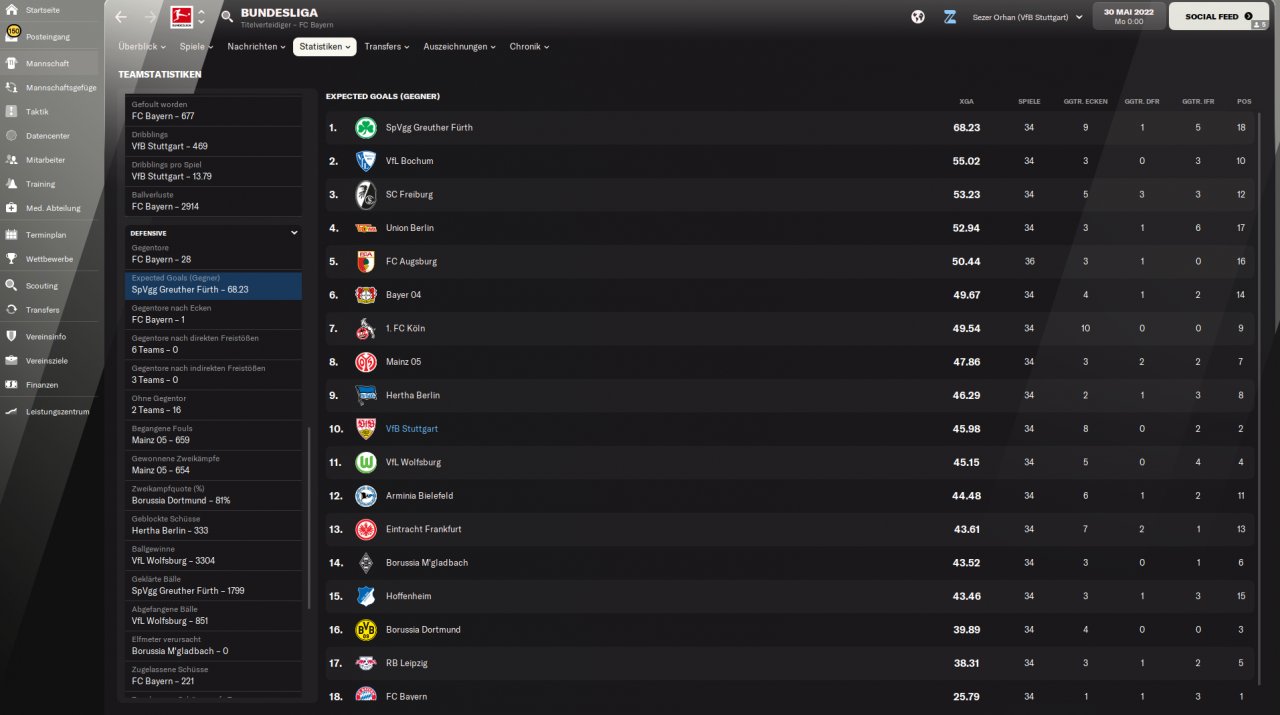Open Transfers icon in sidebar
This screenshot has width=1280, height=715.
click(12, 309)
